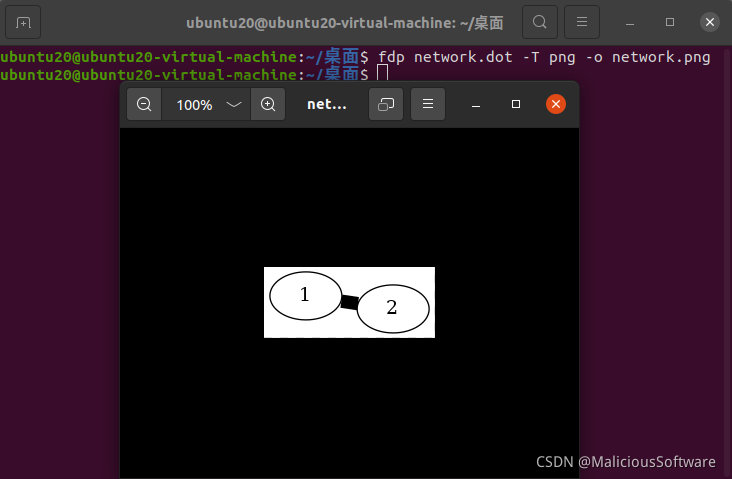Screen dimensions: 732x479
Task: Click the terminal cursor prompt line
Action: click(x=194, y=74)
